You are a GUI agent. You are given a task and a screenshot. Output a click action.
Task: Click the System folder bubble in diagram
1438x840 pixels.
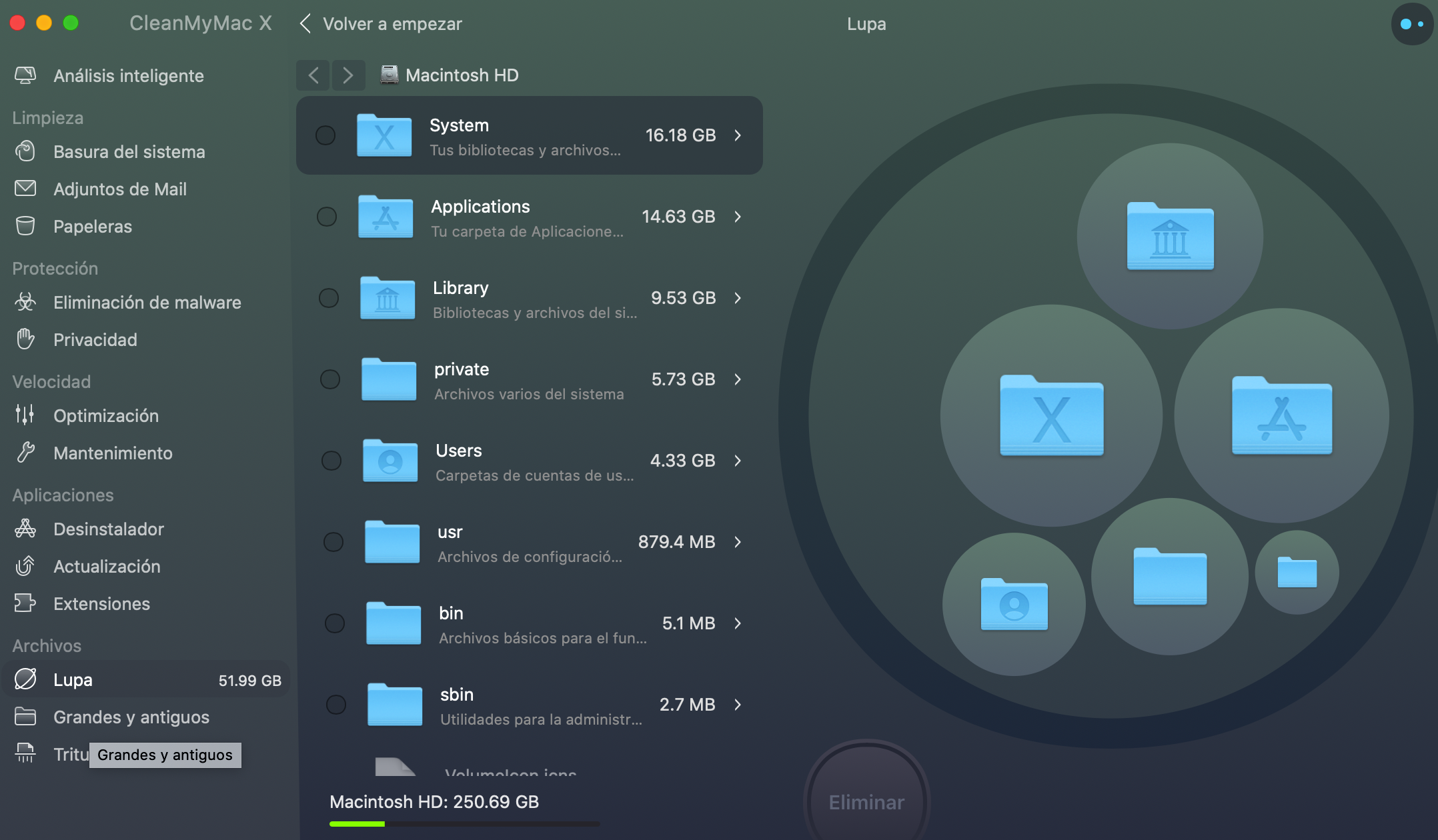click(1051, 416)
